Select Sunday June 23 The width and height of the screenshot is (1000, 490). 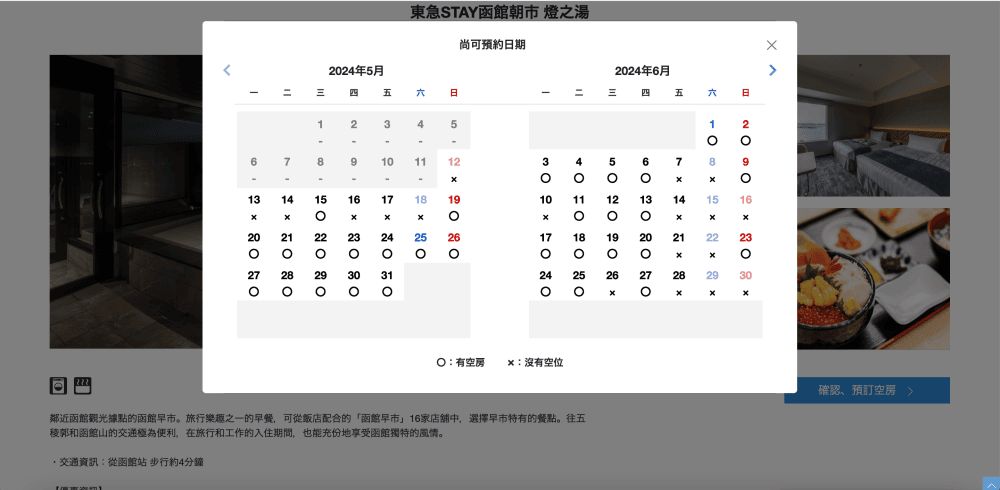[746, 245]
